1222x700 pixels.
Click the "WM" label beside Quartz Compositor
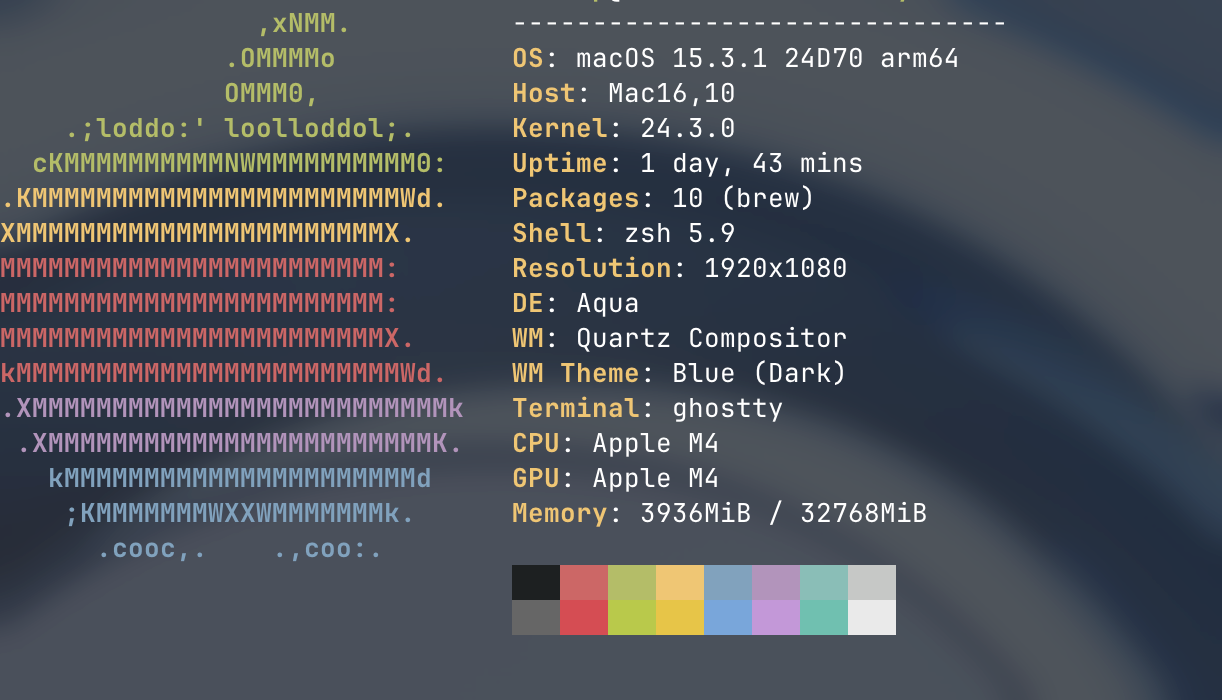point(528,338)
